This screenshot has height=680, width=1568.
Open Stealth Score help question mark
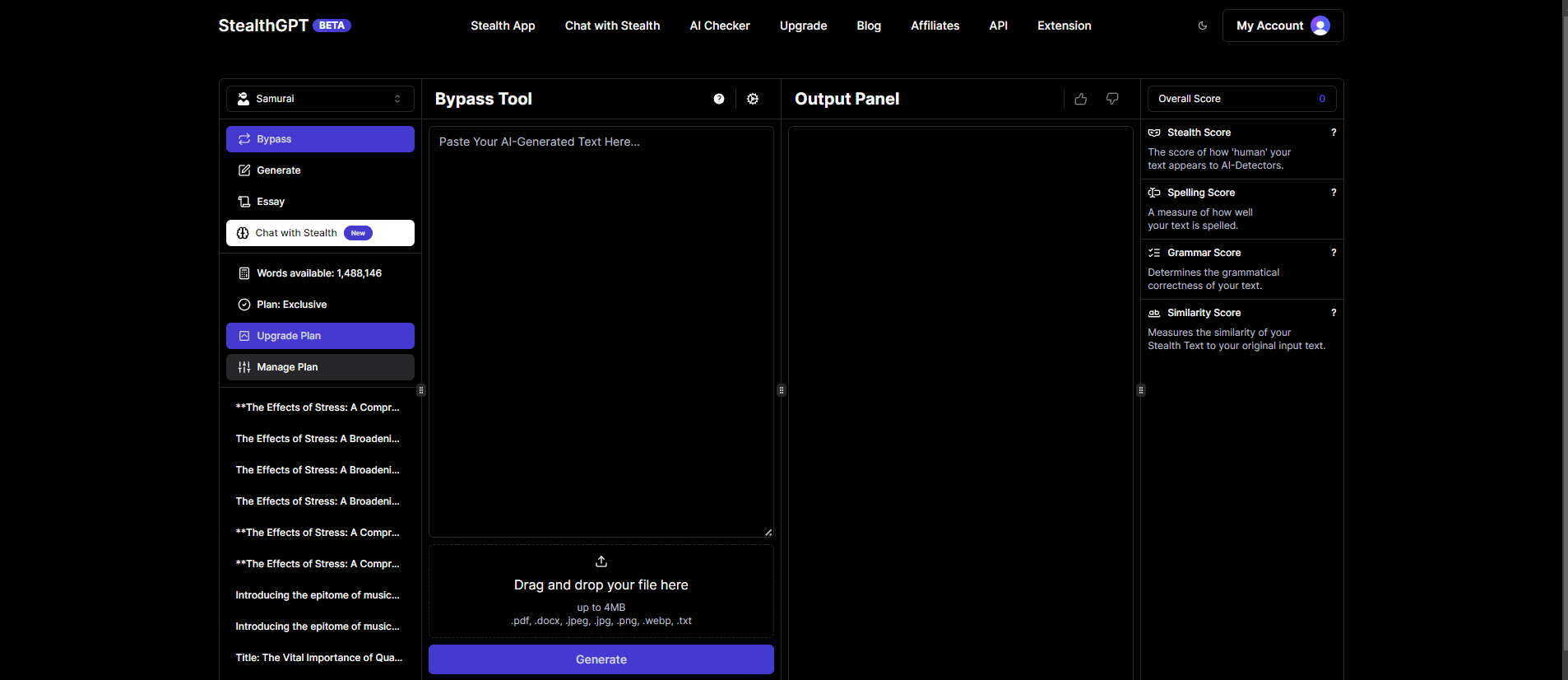point(1334,133)
